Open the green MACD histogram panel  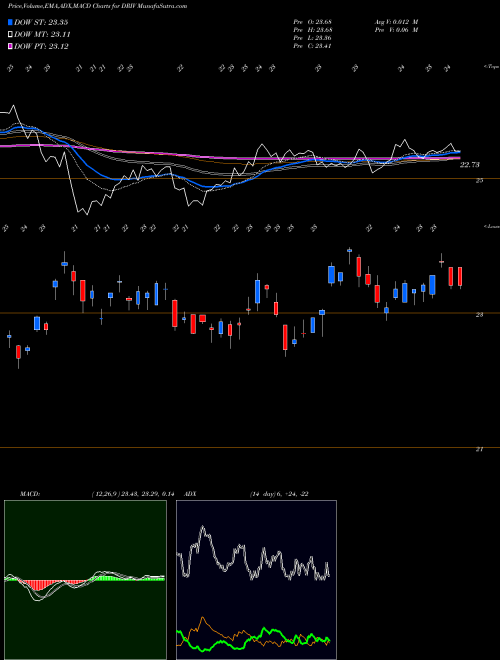tap(85, 580)
